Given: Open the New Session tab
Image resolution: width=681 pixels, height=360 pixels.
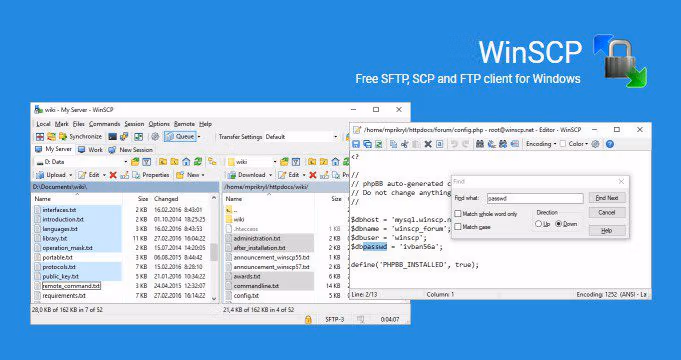Looking at the screenshot, I should 131,149.
